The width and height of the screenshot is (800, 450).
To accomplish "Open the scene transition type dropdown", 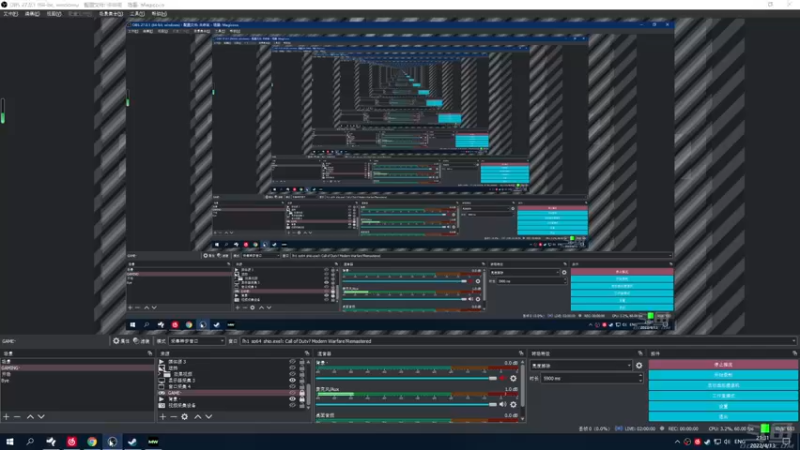I will coord(581,365).
